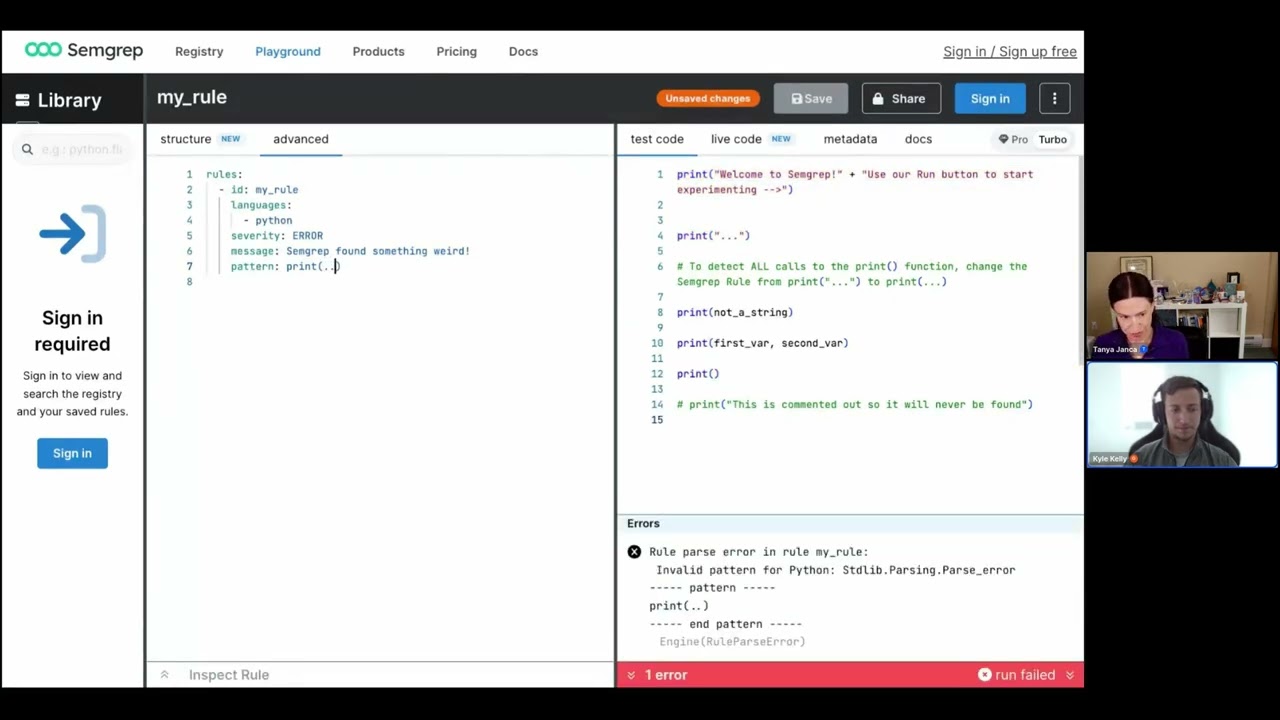
Task: Click the run failed chevron
Action: [x=1070, y=675]
